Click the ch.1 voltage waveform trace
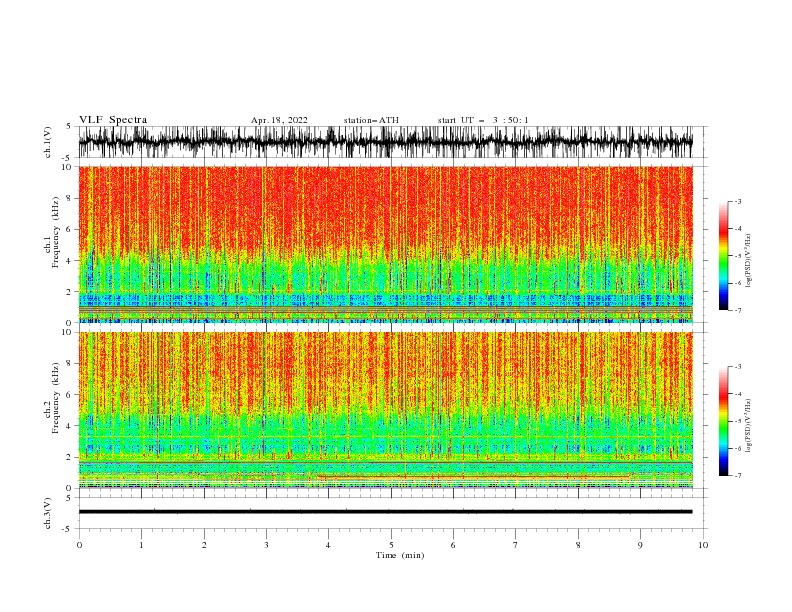Screen dimensions: 792x612 click(385, 142)
